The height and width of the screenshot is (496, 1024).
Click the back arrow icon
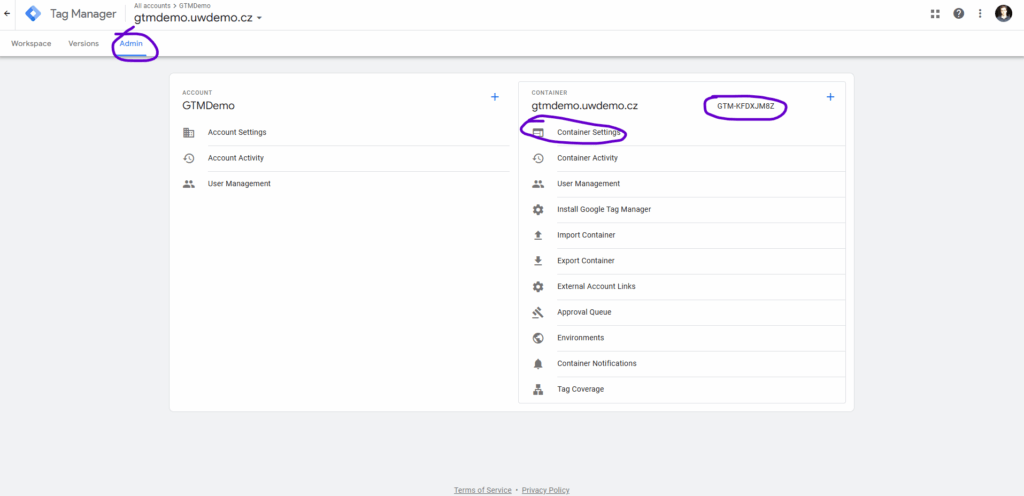click(8, 14)
